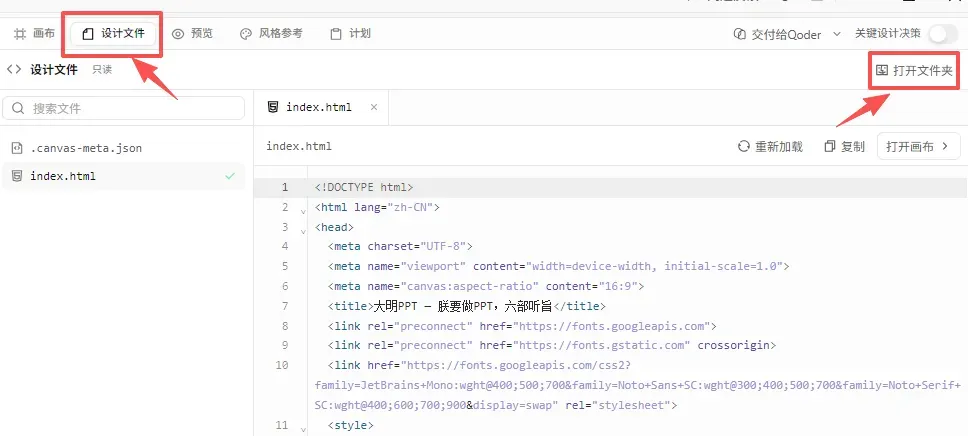Click the magnifier icon in search box
Screen dimensions: 968x436
[x=19, y=109]
